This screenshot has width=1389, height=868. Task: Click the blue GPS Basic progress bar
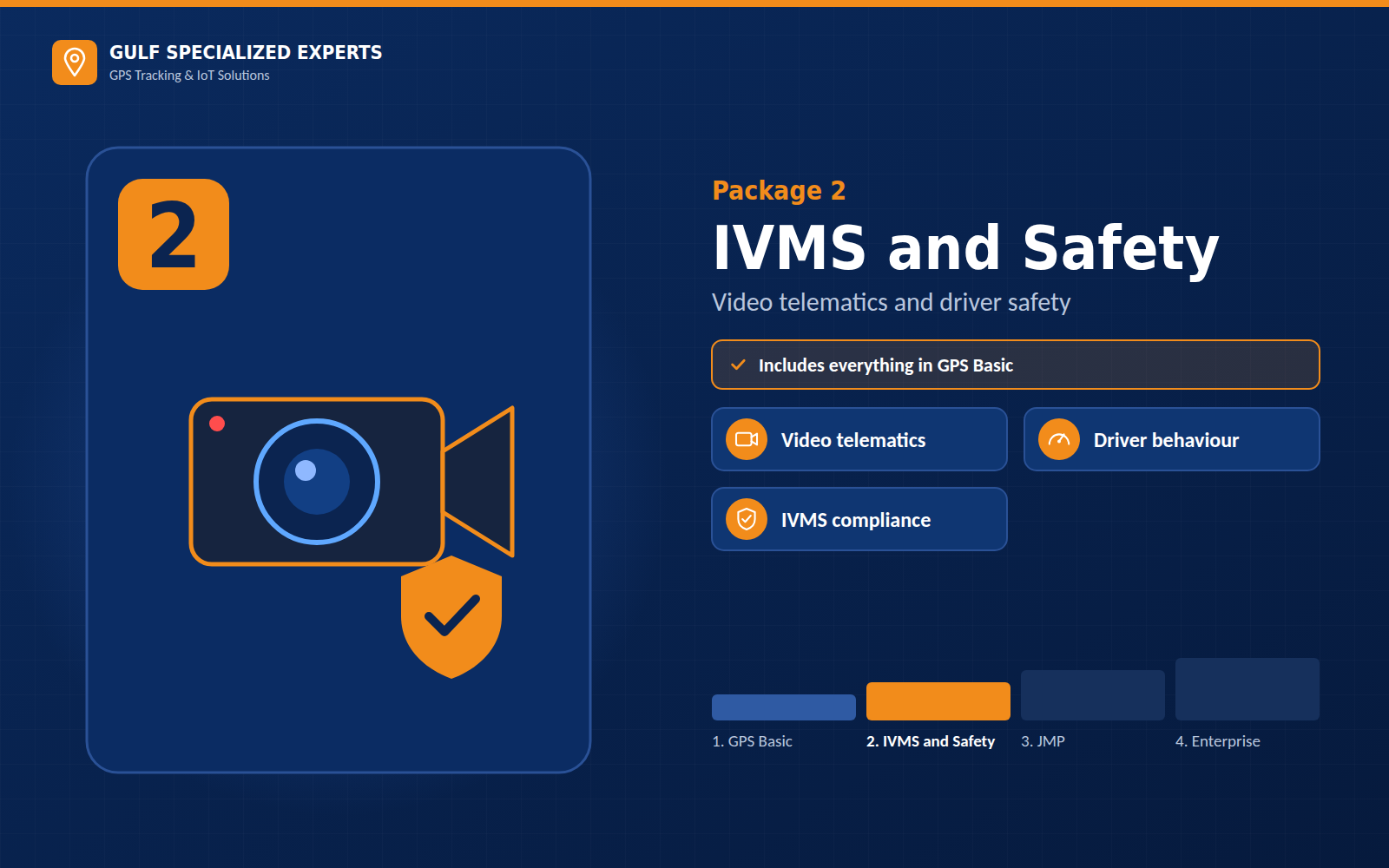pyautogui.click(x=784, y=707)
